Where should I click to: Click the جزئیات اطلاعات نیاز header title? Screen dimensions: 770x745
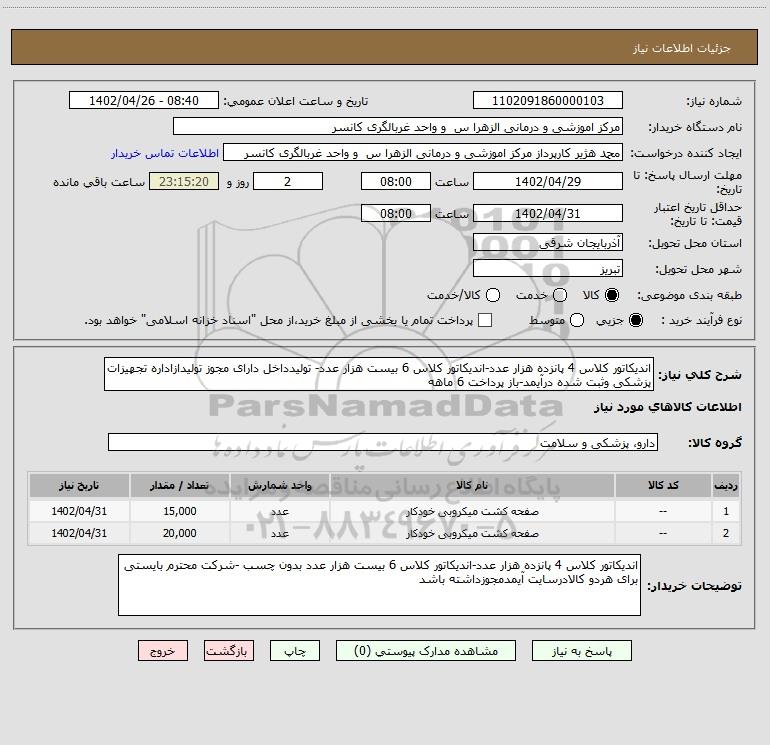[682, 48]
